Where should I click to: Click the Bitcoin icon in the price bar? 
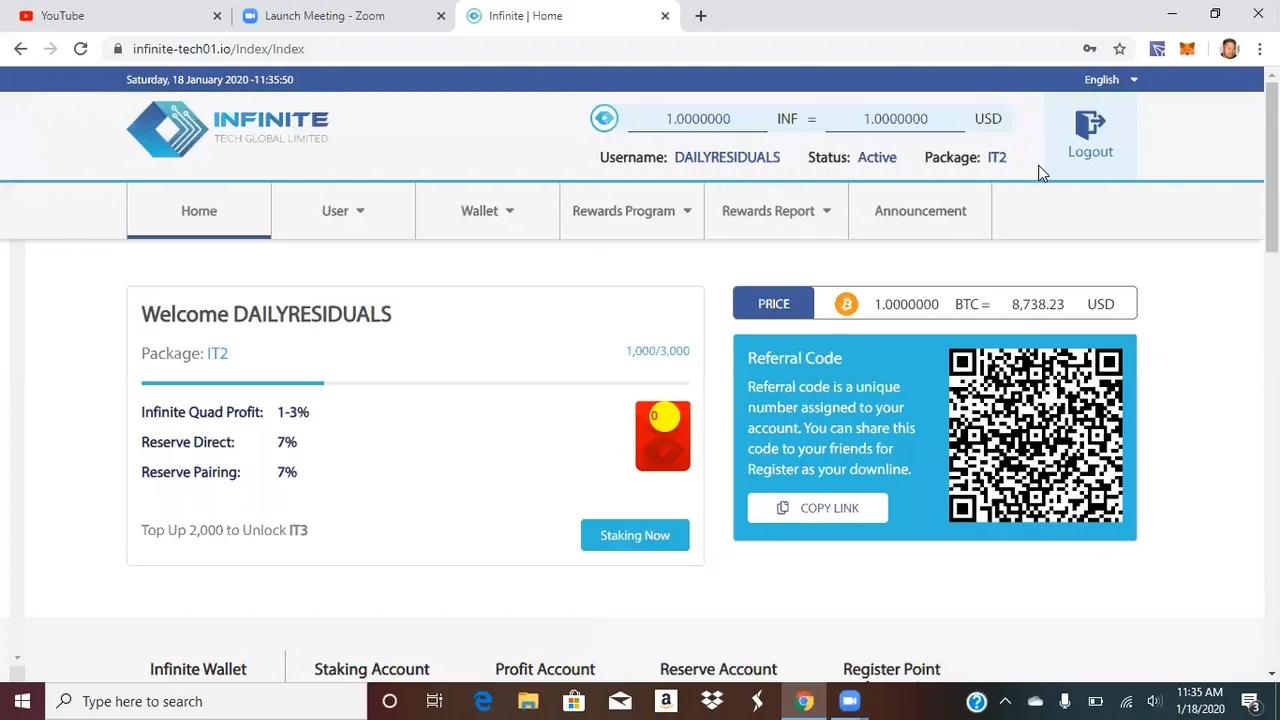(846, 304)
